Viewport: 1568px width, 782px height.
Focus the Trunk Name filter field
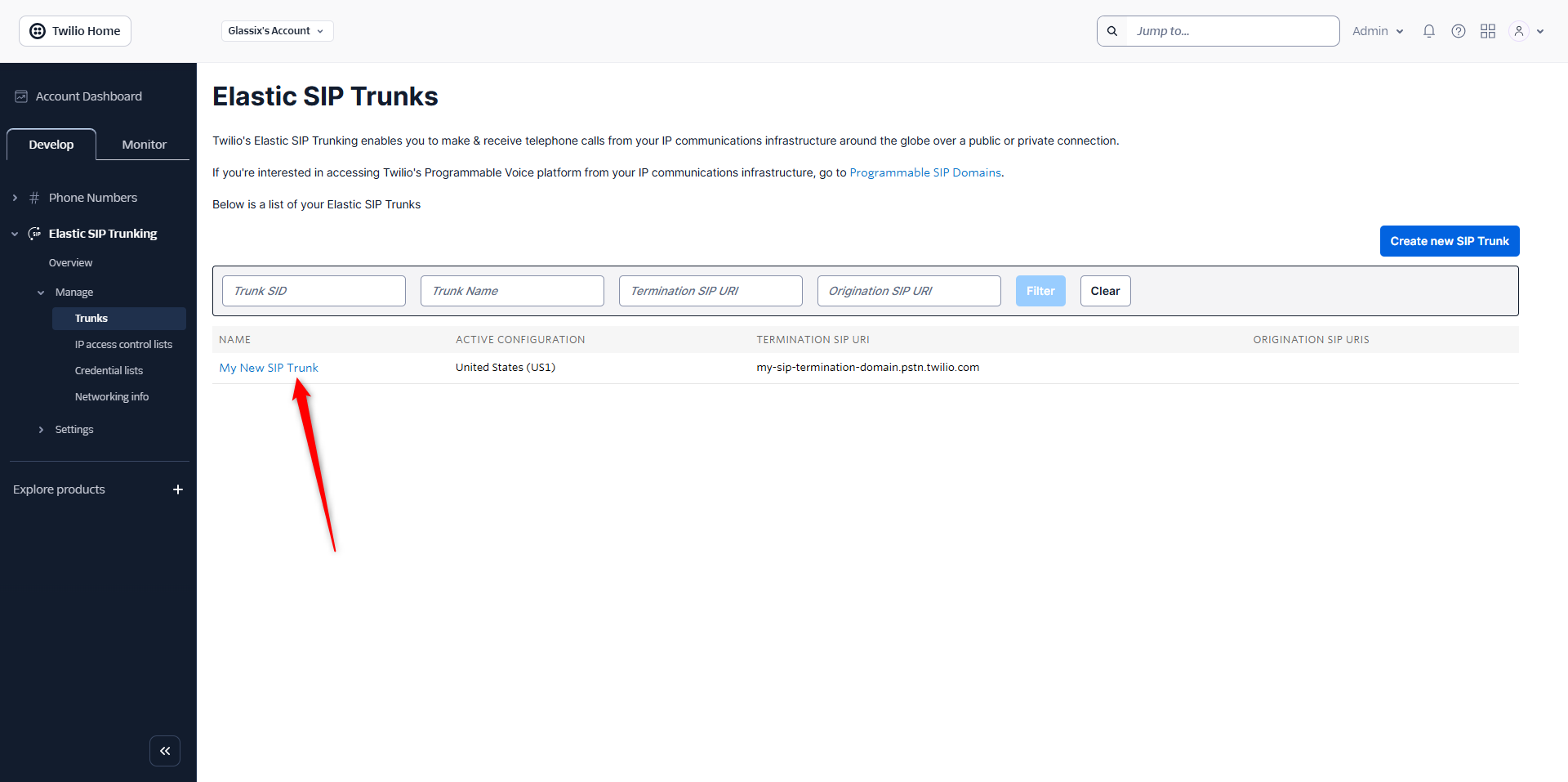point(512,291)
